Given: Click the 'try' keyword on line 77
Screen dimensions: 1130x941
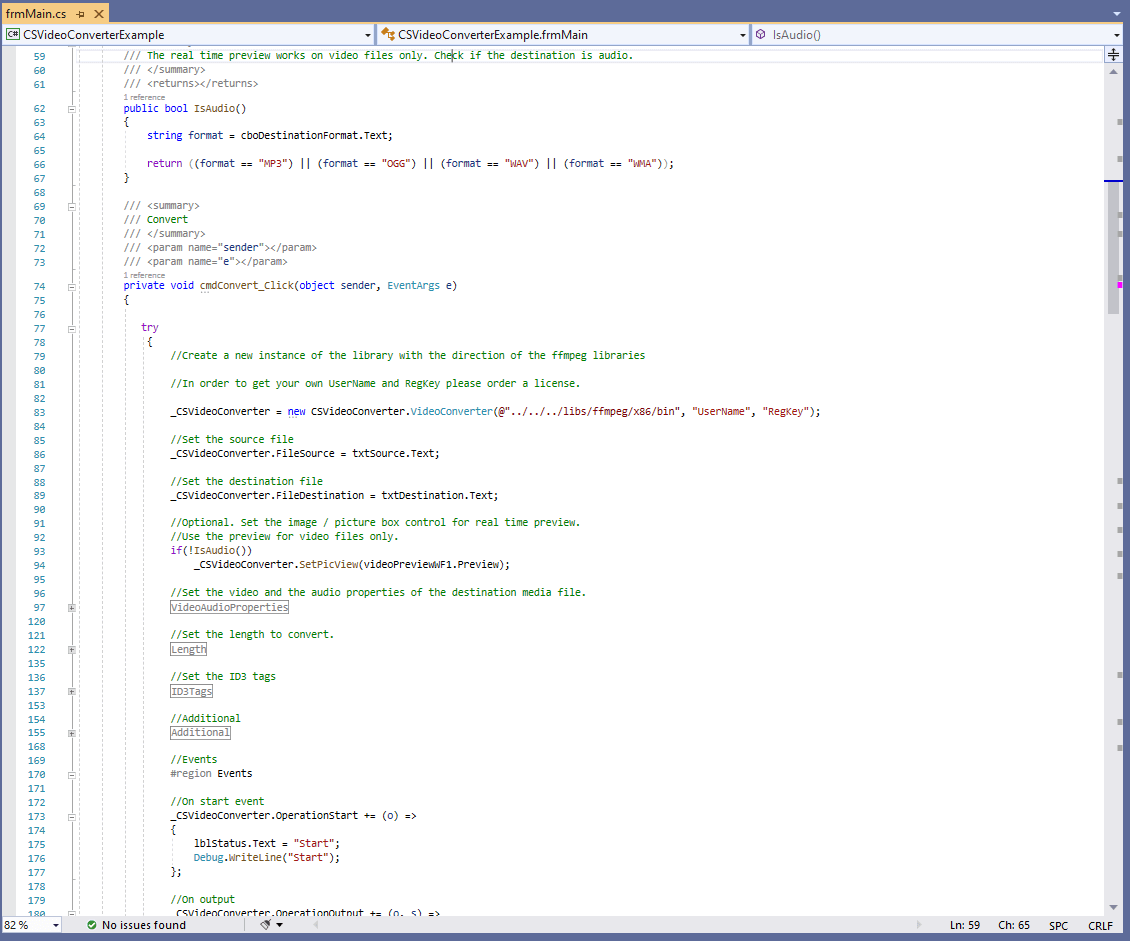Looking at the screenshot, I should [x=150, y=327].
